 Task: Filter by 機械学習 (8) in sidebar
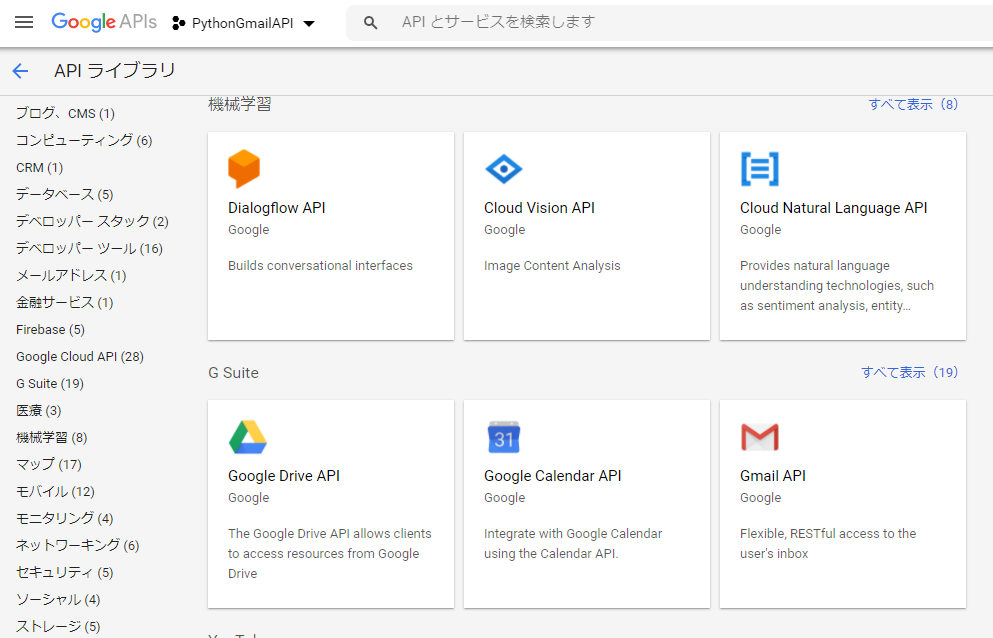click(51, 438)
